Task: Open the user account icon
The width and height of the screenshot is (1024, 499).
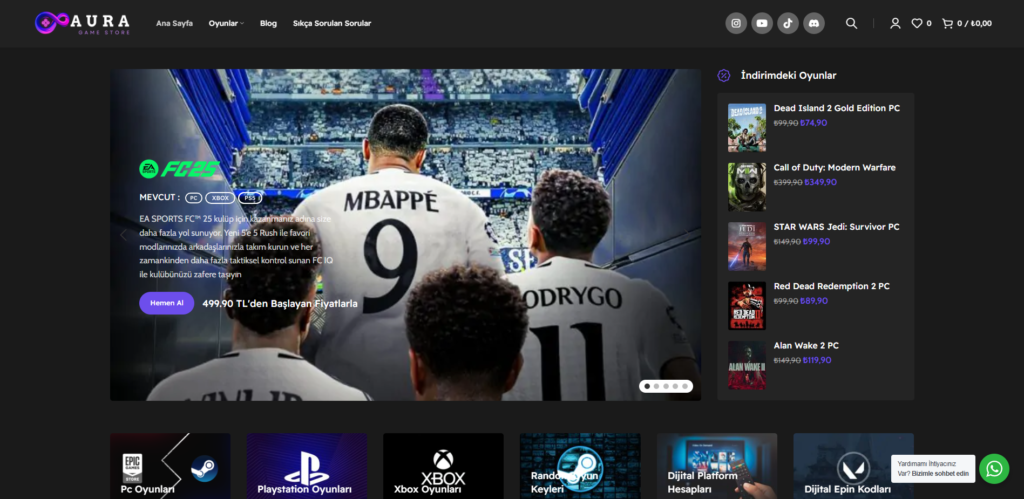Action: 895,23
